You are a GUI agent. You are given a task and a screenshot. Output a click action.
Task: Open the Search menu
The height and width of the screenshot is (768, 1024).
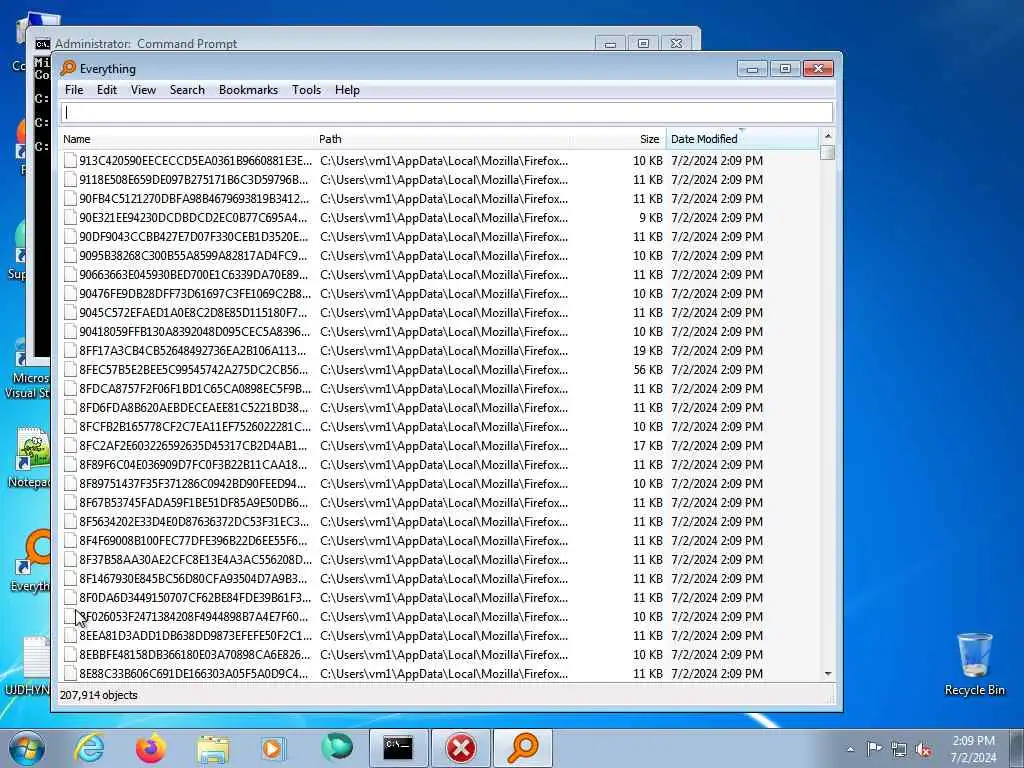[x=187, y=90]
